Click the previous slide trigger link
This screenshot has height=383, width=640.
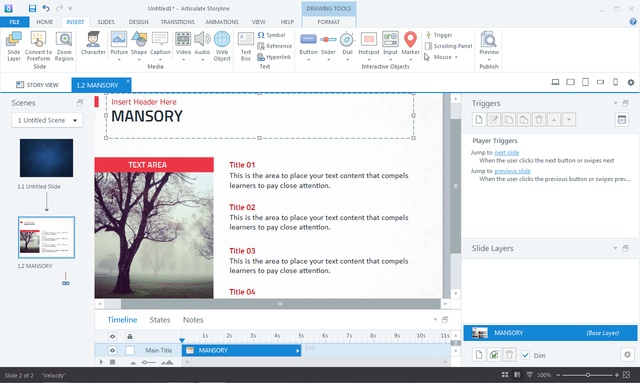tap(512, 171)
